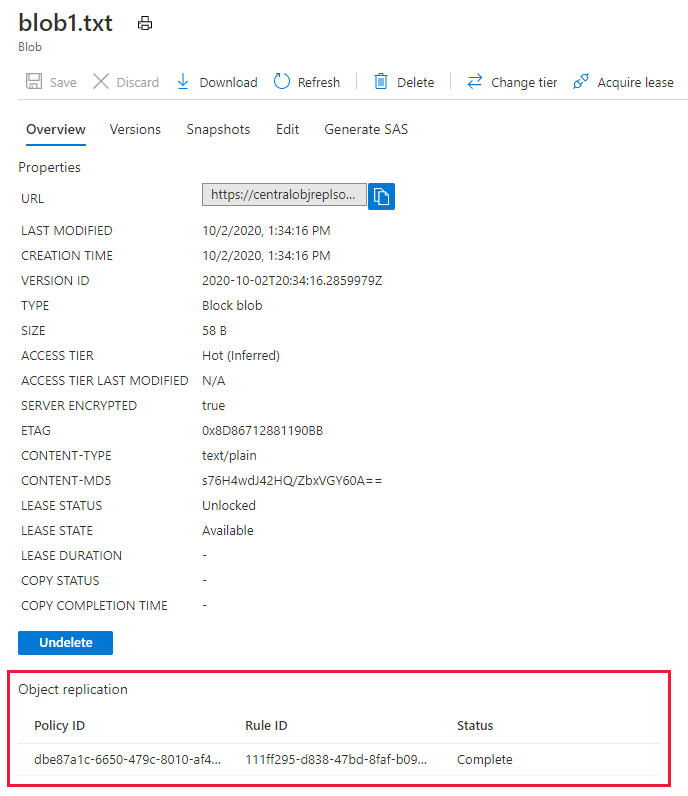Click the Acquire lease label
This screenshot has width=688, height=796.
635,82
